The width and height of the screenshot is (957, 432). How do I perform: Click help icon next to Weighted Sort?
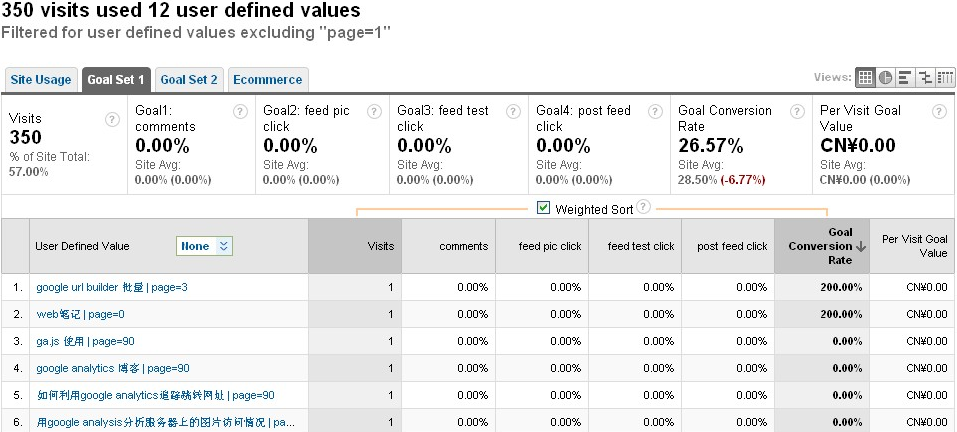point(644,207)
